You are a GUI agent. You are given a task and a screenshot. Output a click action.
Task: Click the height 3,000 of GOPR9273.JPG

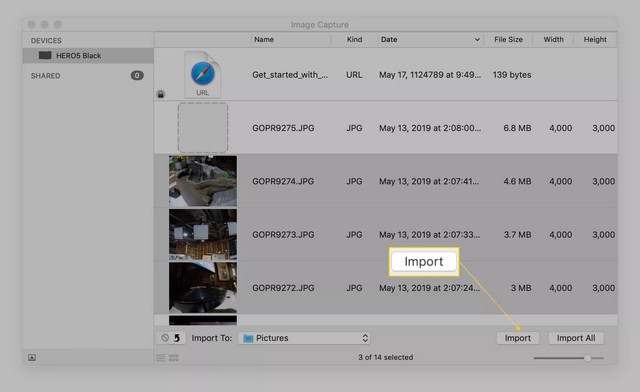604,235
